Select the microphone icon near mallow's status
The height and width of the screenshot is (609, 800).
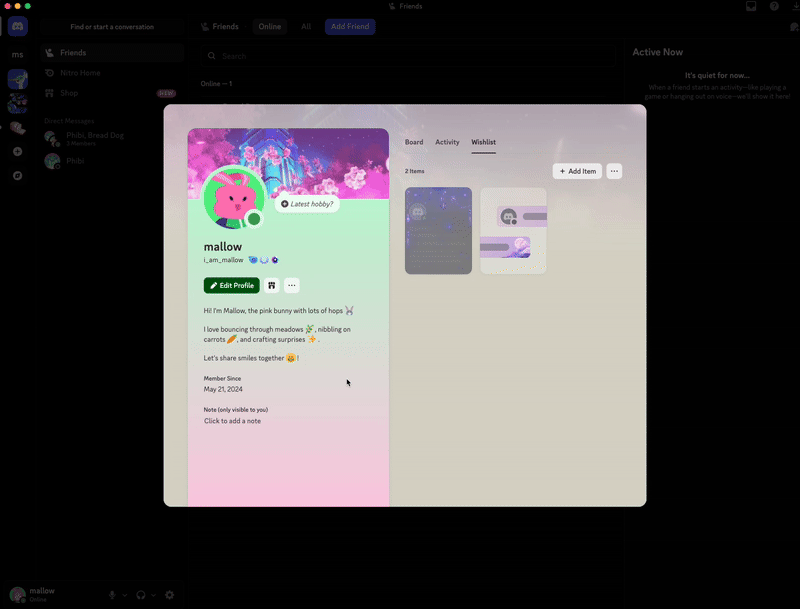coord(112,594)
